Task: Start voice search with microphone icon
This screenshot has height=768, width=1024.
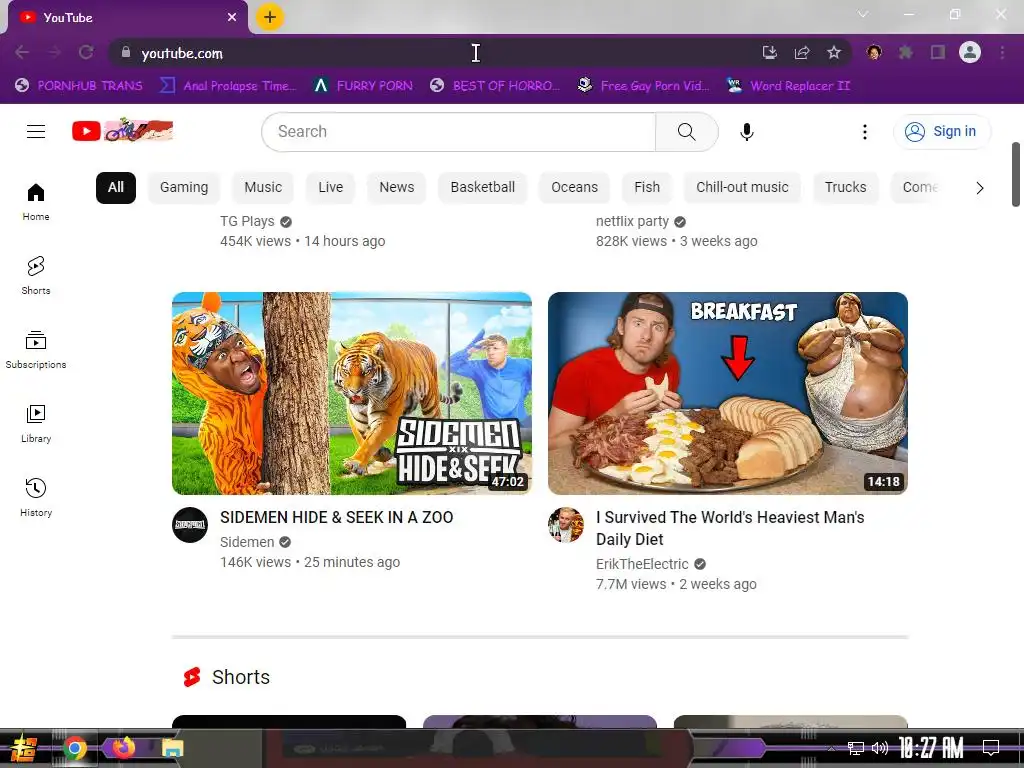Action: pos(746,132)
